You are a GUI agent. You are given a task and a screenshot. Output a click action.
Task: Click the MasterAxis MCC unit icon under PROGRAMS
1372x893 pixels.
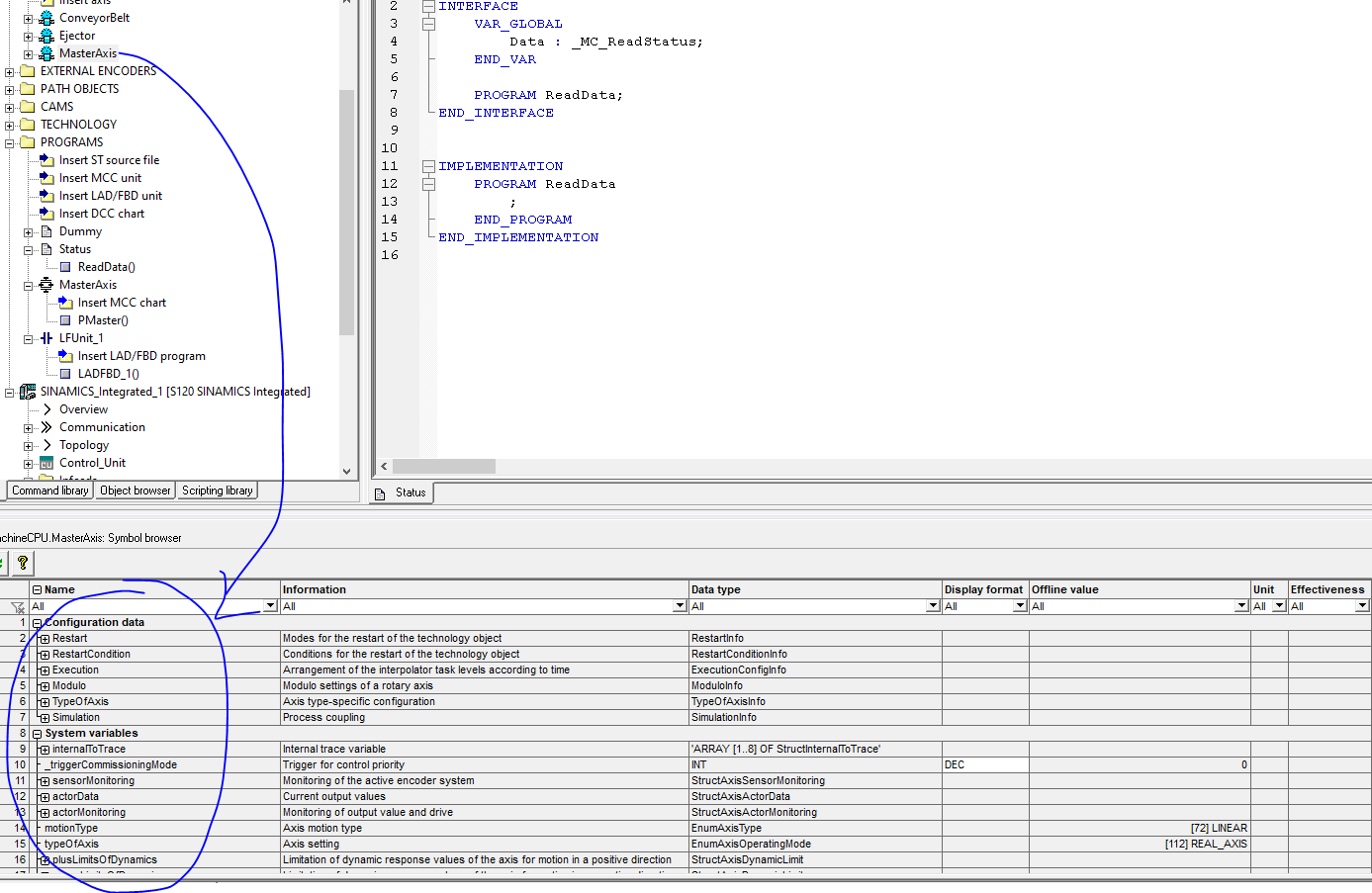46,285
